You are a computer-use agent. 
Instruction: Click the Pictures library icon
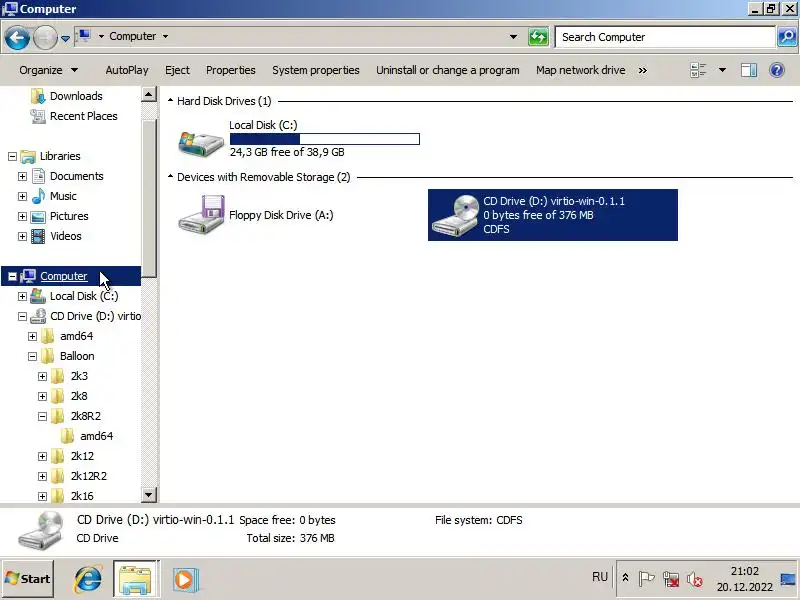(38, 216)
